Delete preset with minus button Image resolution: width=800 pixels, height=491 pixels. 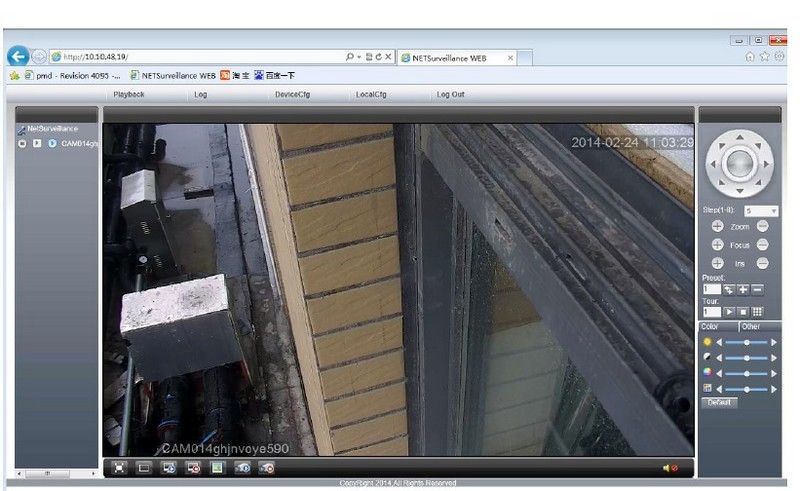point(758,289)
